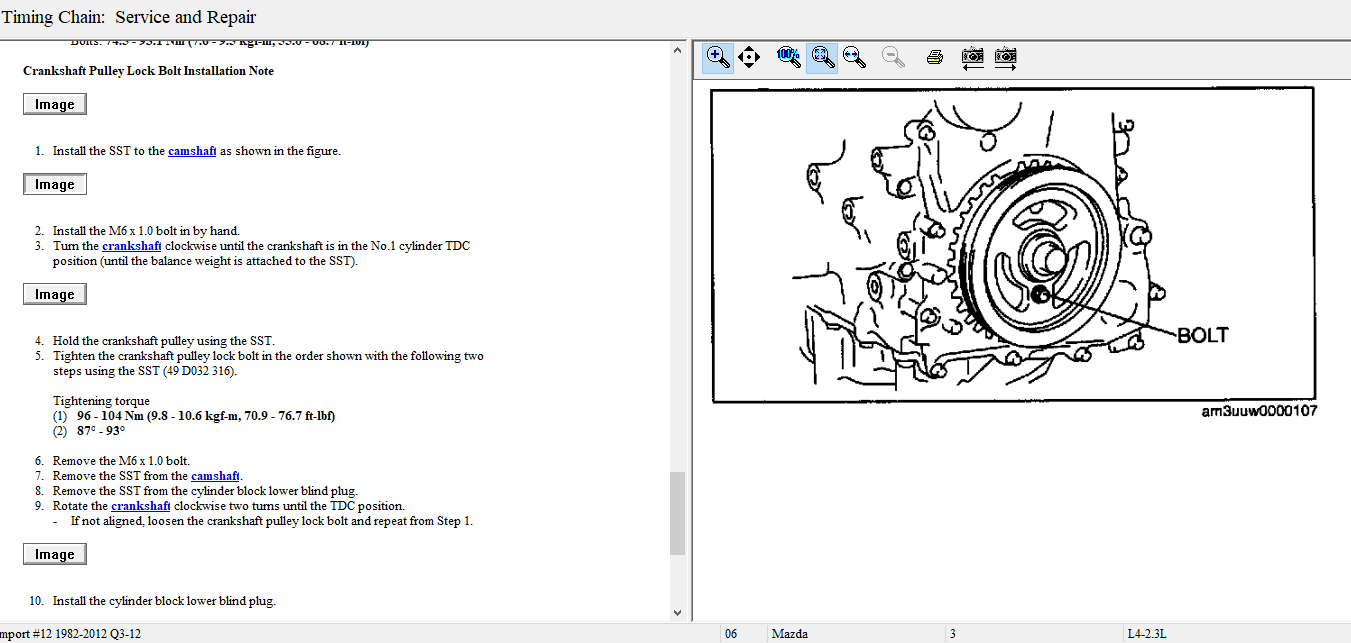This screenshot has height=643, width=1351.
Task: Toggle the fit-to-window magnifier tool
Action: [x=822, y=57]
